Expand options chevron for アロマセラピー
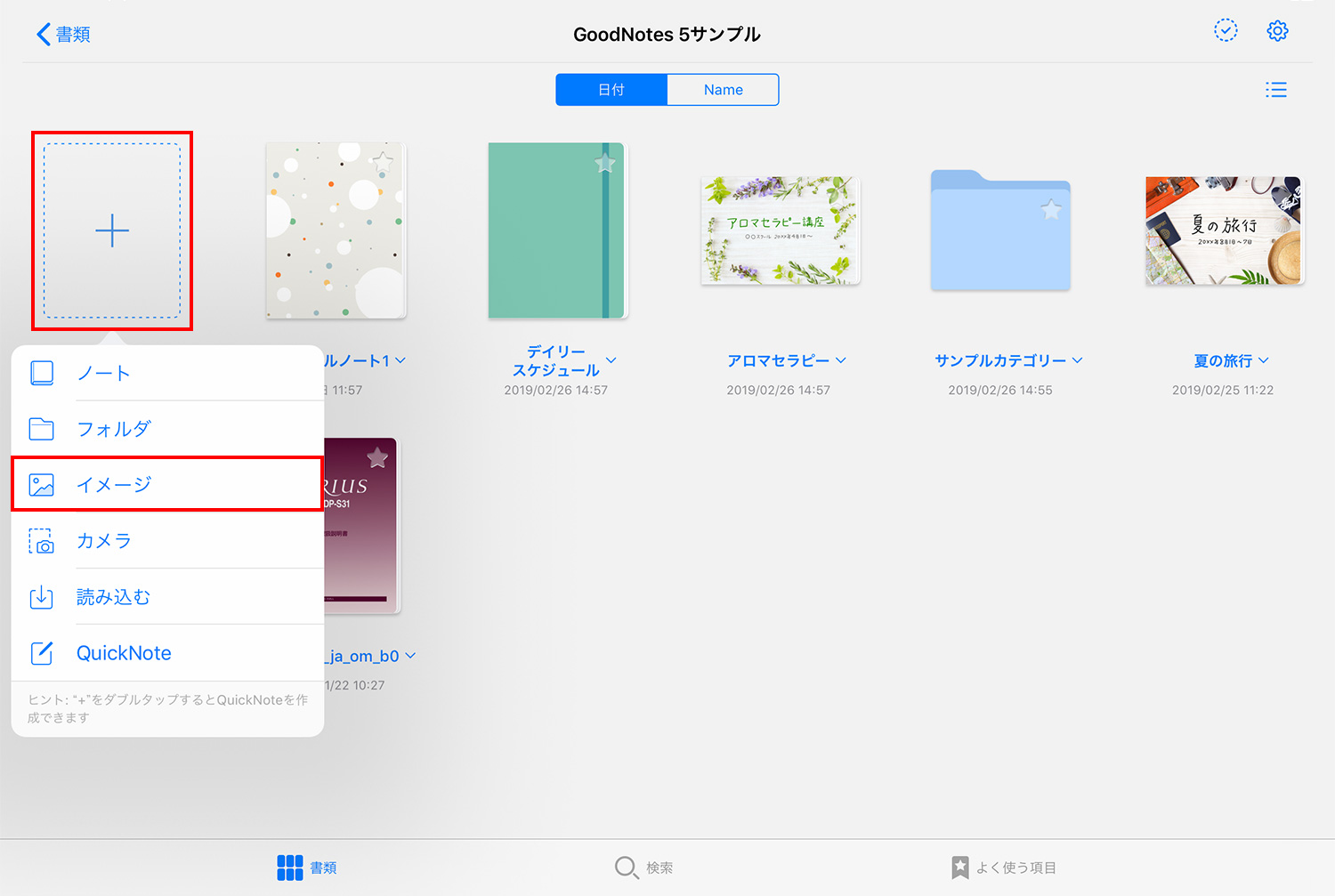The image size is (1335, 896). pos(841,360)
